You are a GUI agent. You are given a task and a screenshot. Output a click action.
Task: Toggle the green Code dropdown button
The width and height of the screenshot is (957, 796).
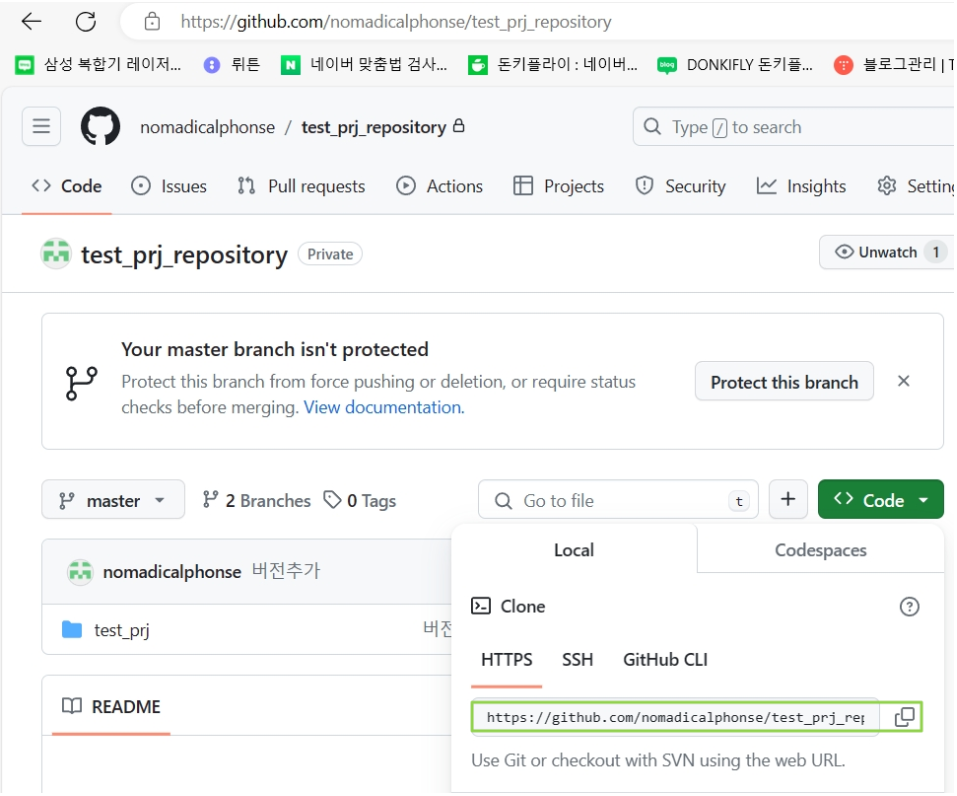[880, 499]
